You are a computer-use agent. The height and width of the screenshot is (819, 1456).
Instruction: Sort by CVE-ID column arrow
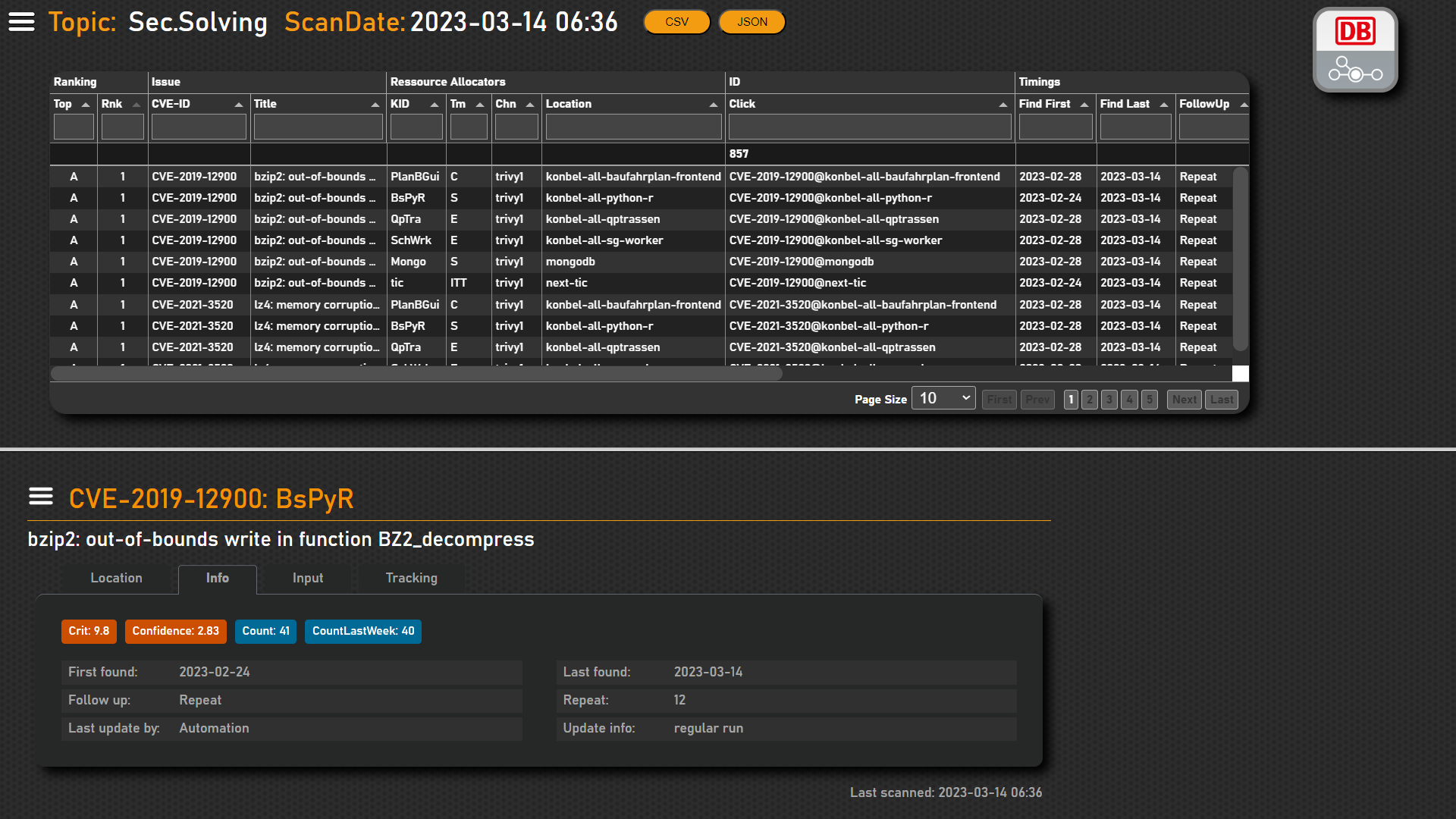[x=238, y=105]
